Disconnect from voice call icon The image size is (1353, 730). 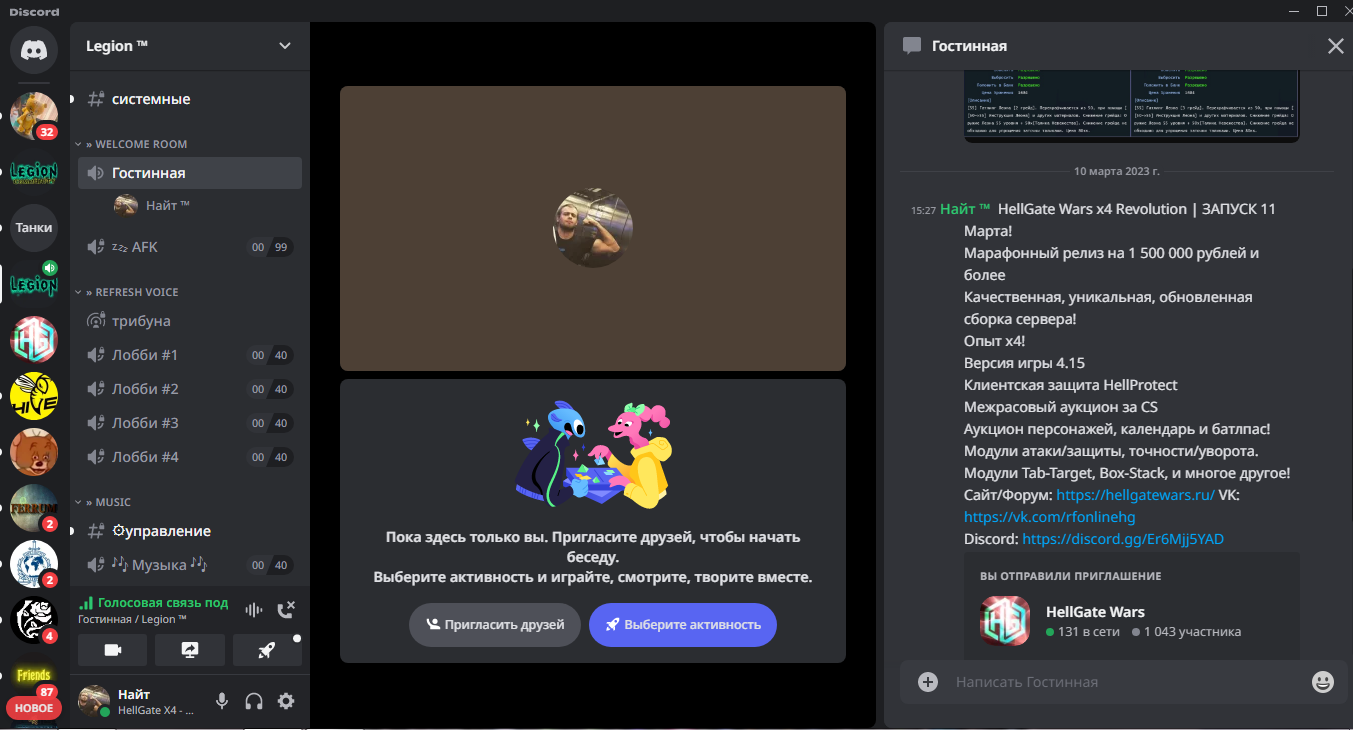click(x=286, y=609)
